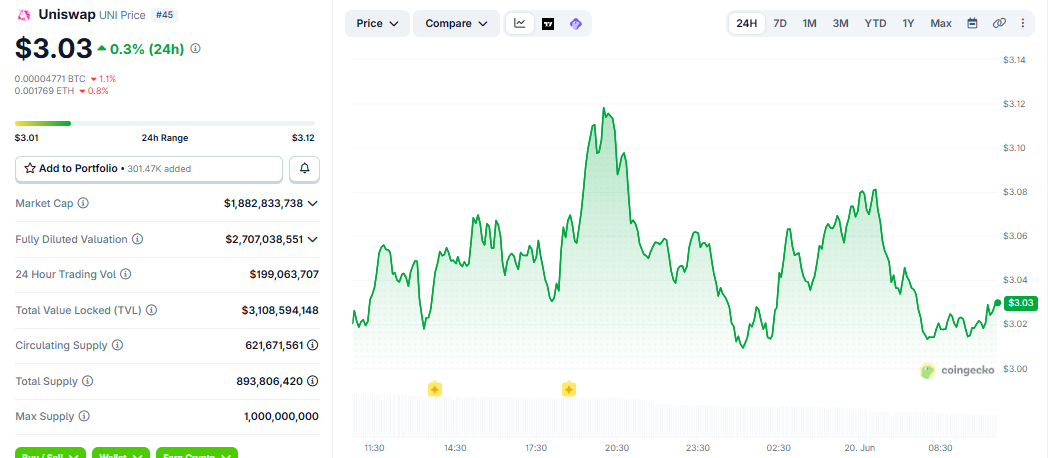Select the 1Y time range tab

coord(908,23)
